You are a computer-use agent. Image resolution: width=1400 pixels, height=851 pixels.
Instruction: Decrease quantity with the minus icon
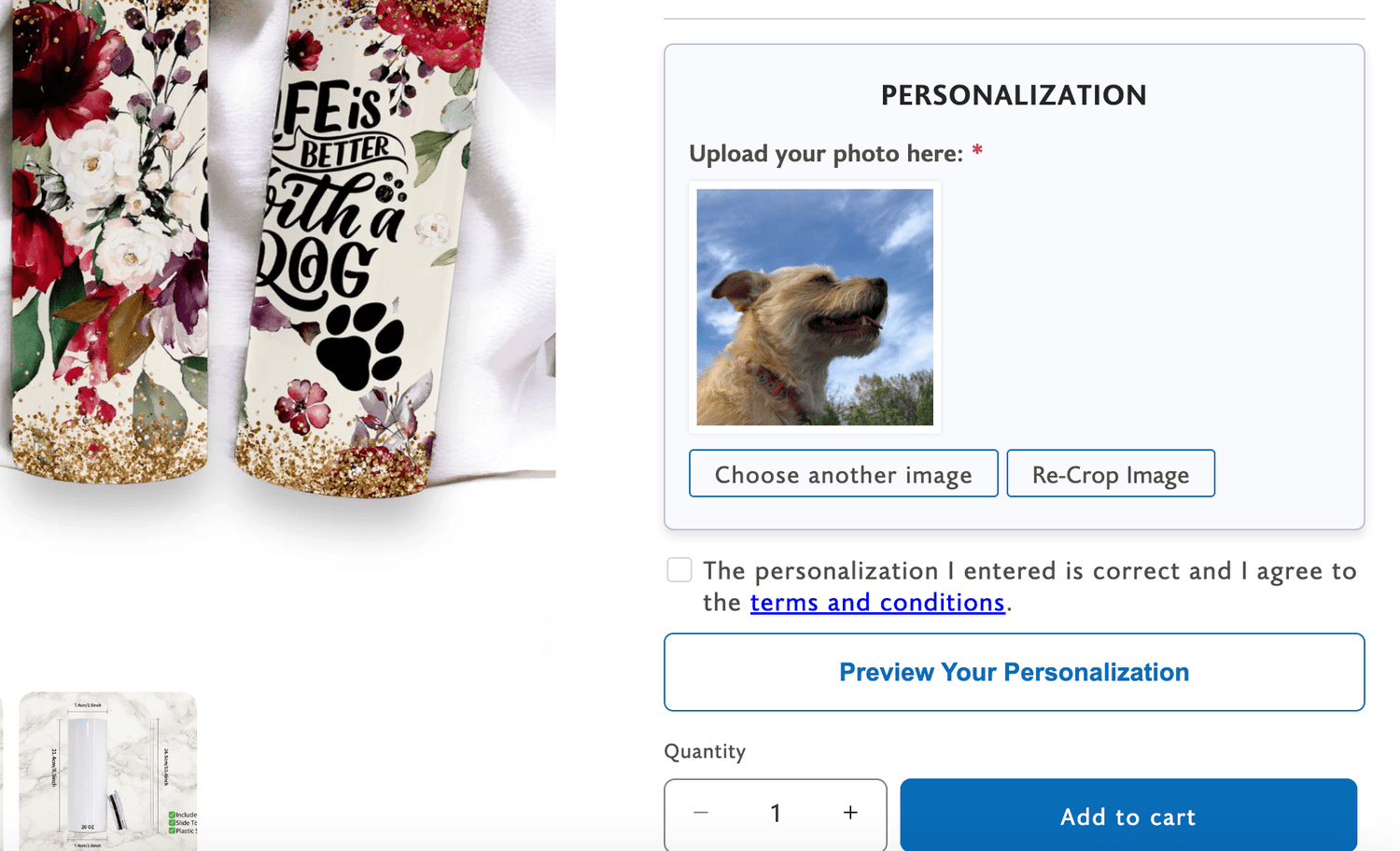701,813
